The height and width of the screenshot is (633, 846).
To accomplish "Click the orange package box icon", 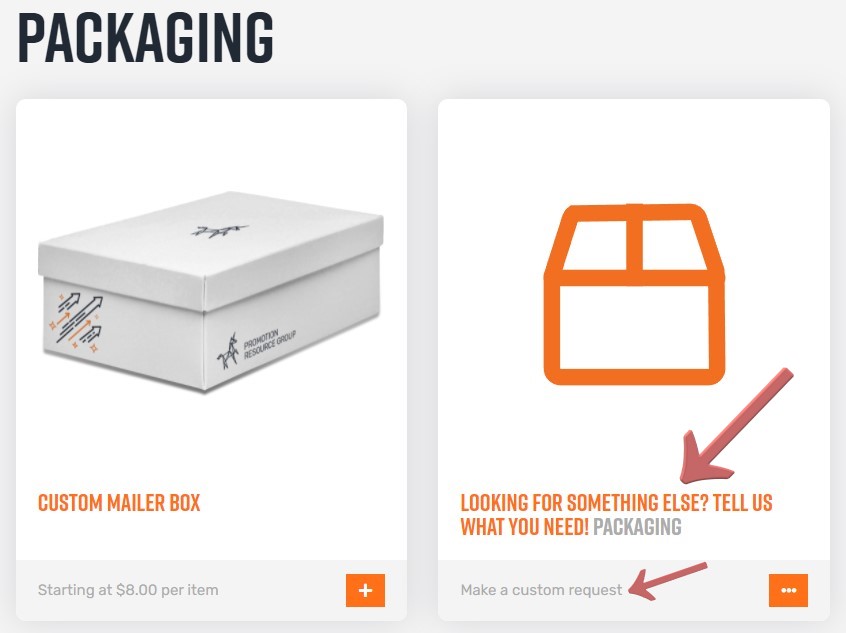I will (x=634, y=294).
